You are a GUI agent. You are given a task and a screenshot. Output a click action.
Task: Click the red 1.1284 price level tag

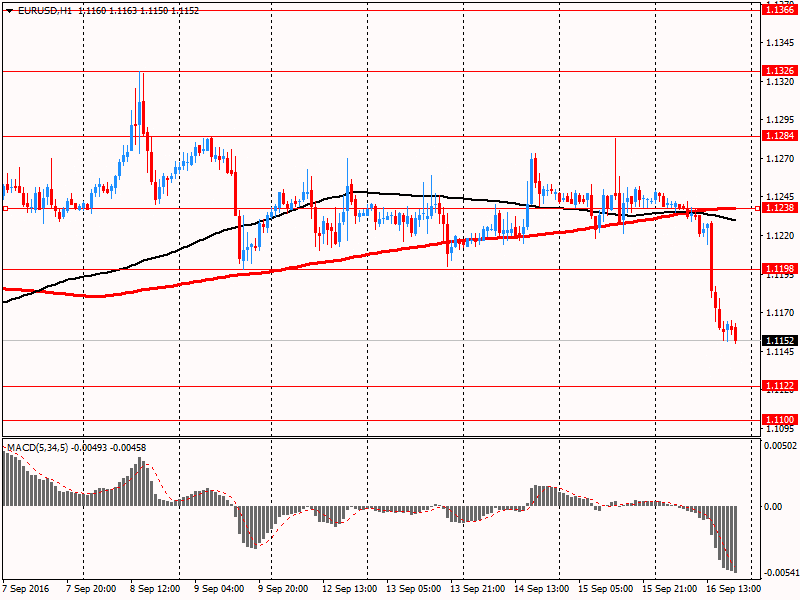pos(778,135)
